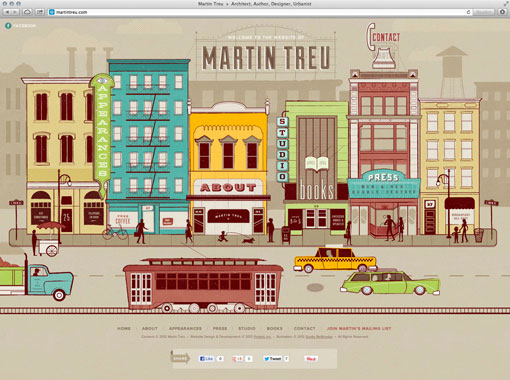Click the Tweet share button
The image size is (510, 380).
(x=272, y=359)
